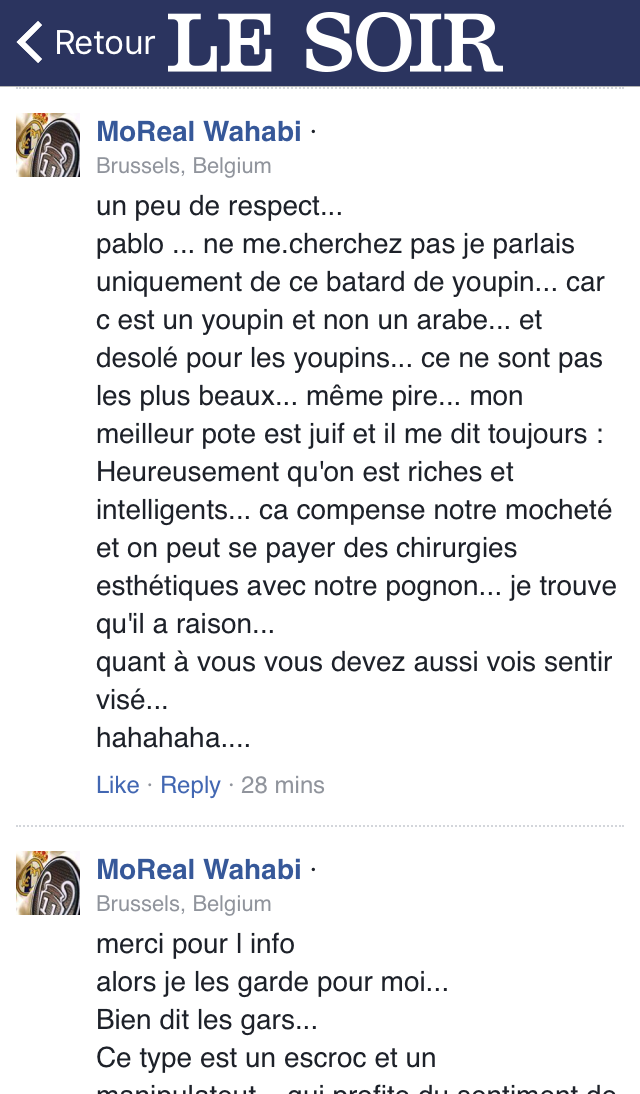Select the 28 mins timestamp
The height and width of the screenshot is (1094, 640).
283,785
